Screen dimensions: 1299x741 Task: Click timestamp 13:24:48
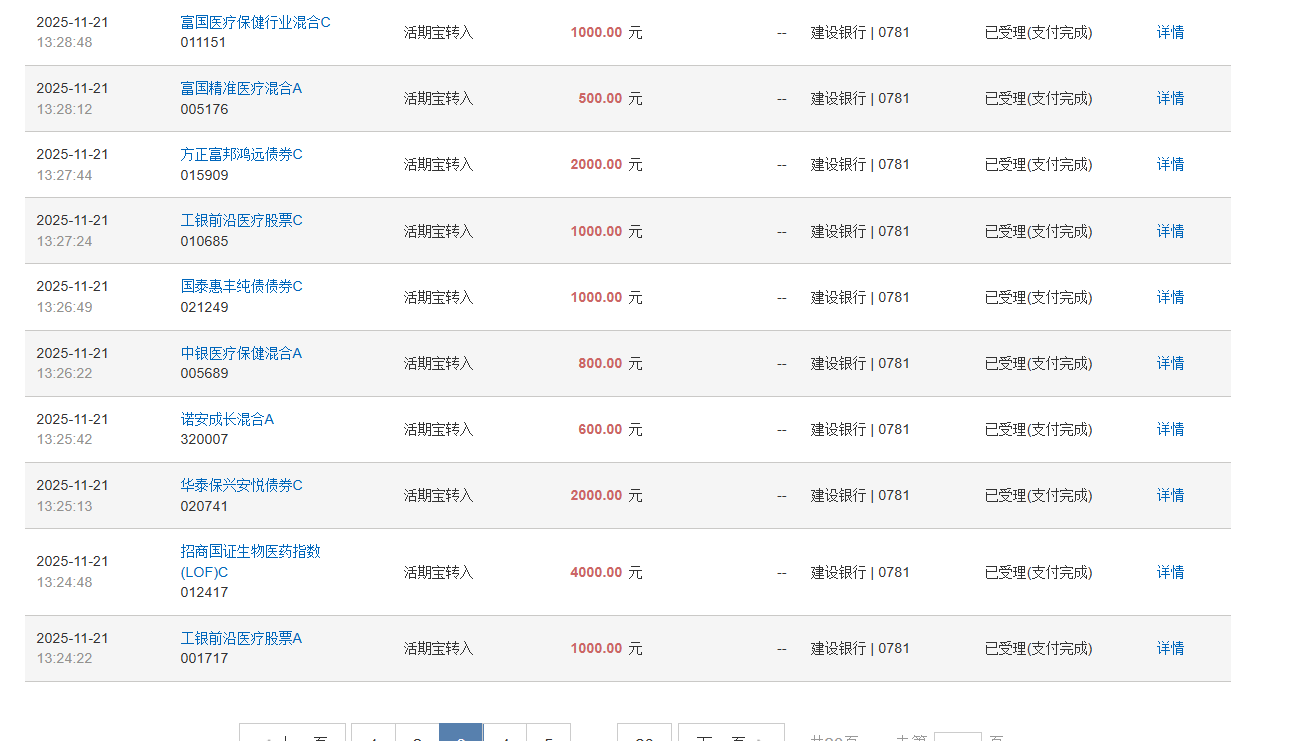[x=64, y=582]
